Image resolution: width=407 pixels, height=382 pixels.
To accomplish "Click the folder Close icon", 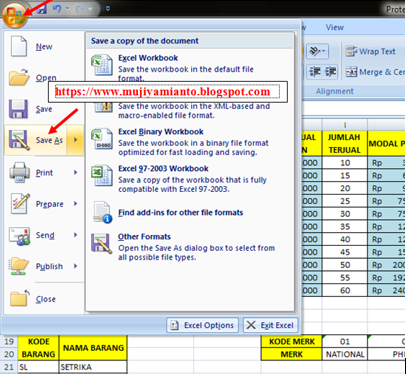I will coord(19,298).
